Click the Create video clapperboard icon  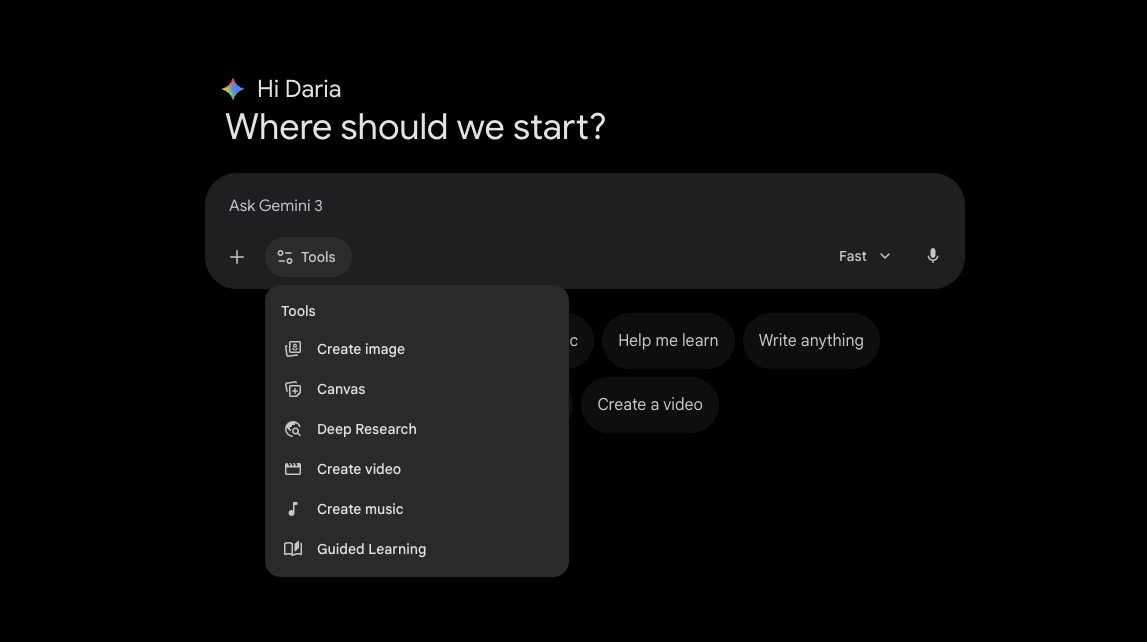click(x=293, y=469)
